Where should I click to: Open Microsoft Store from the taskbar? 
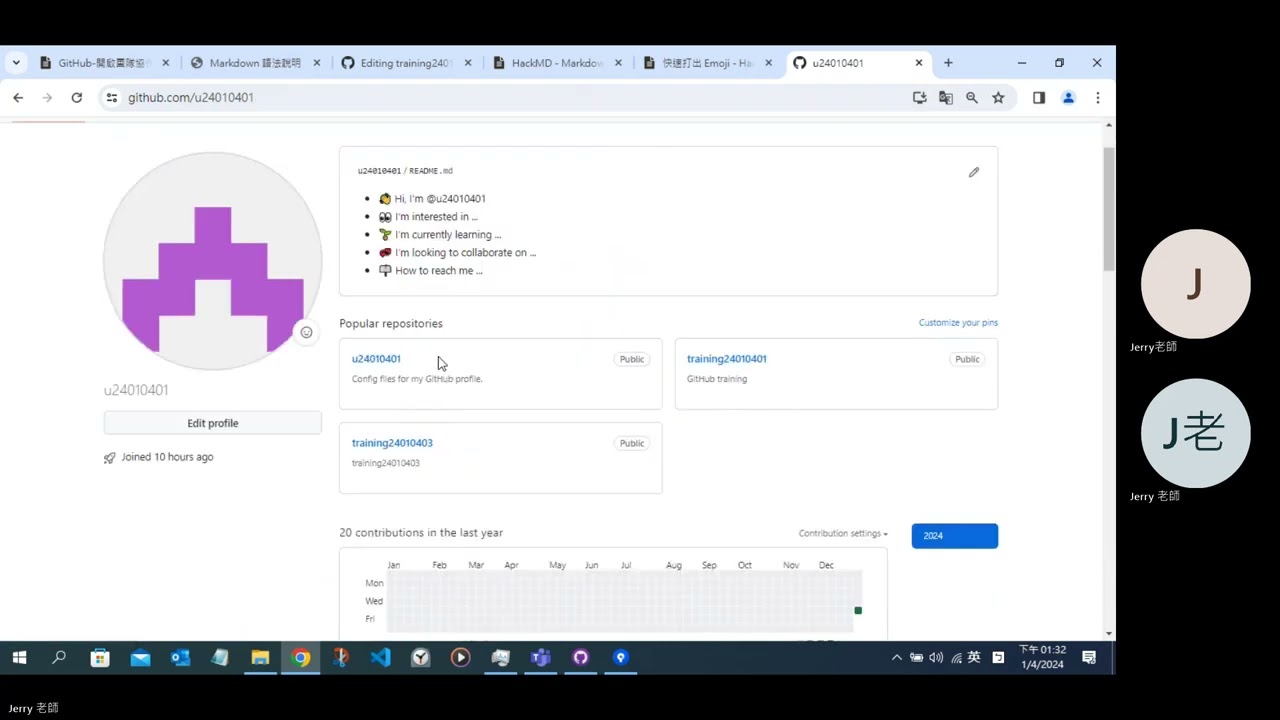[100, 658]
